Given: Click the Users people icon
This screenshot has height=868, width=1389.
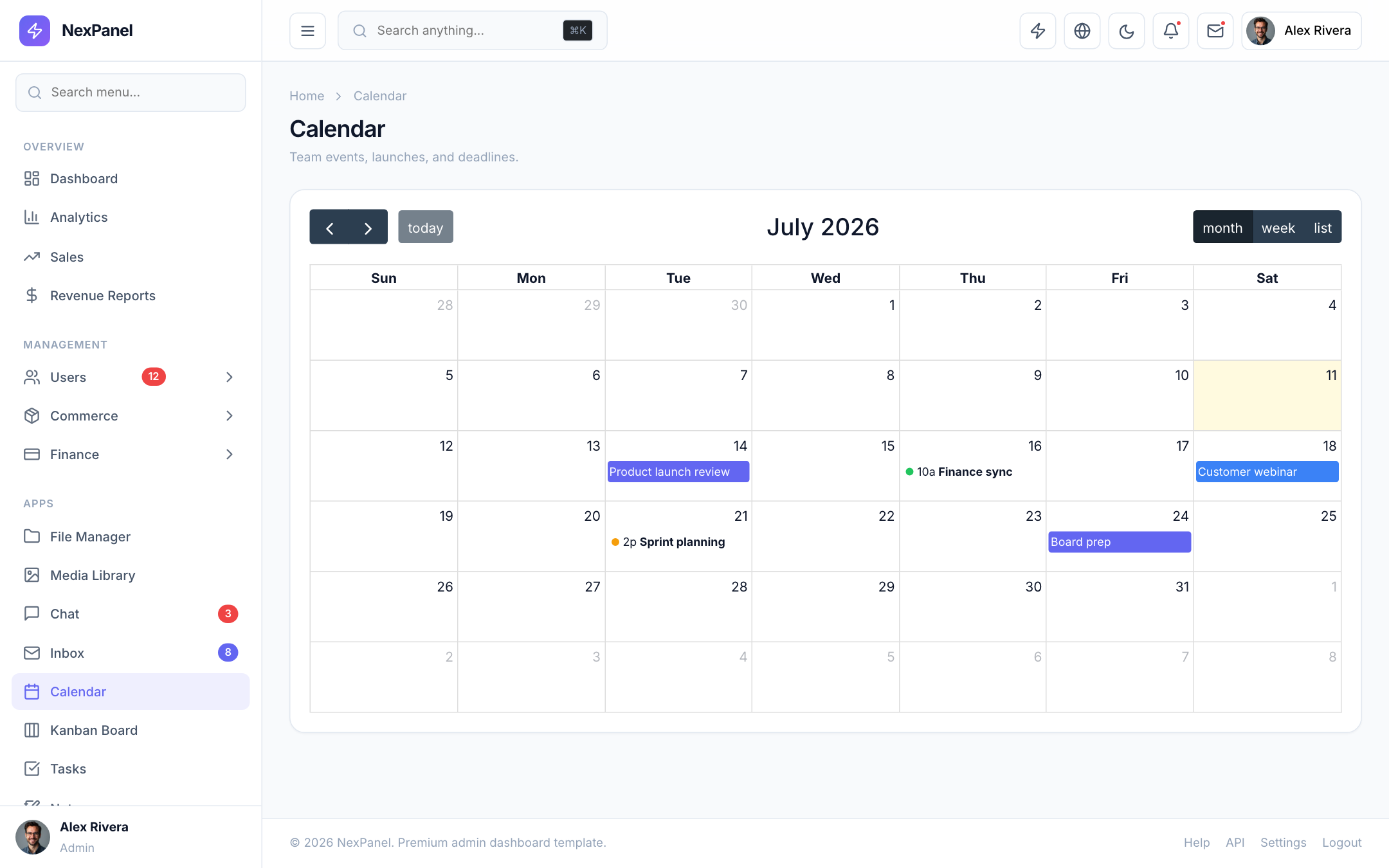Looking at the screenshot, I should (32, 377).
